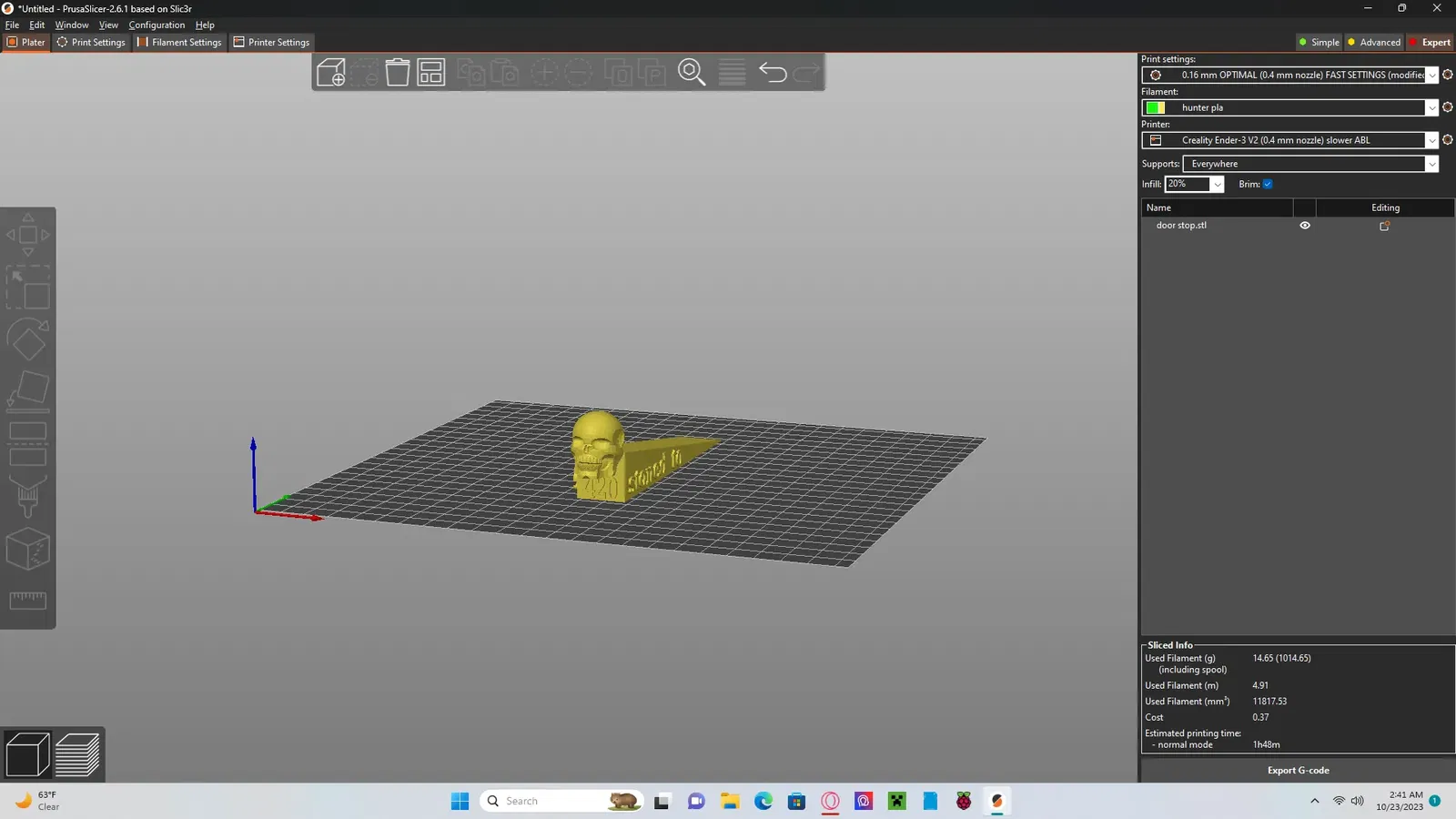Image resolution: width=1456 pixels, height=819 pixels.
Task: Hide door stop.stl using eye icon
Action: (x=1305, y=226)
